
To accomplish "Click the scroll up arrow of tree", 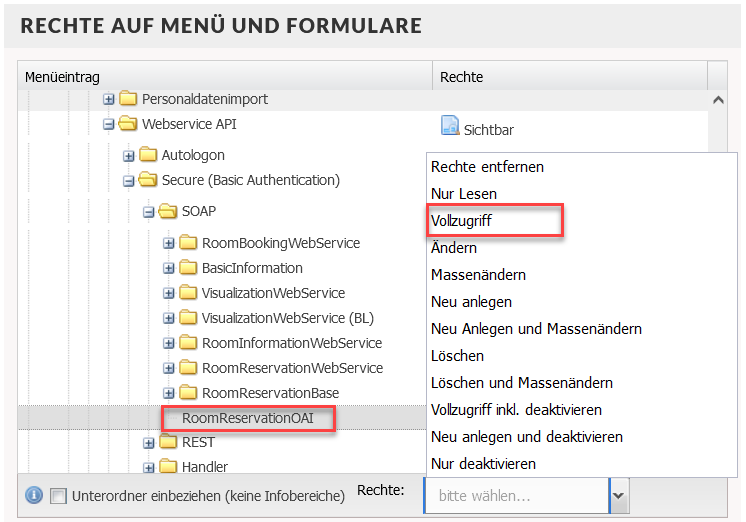I will (x=718, y=100).
